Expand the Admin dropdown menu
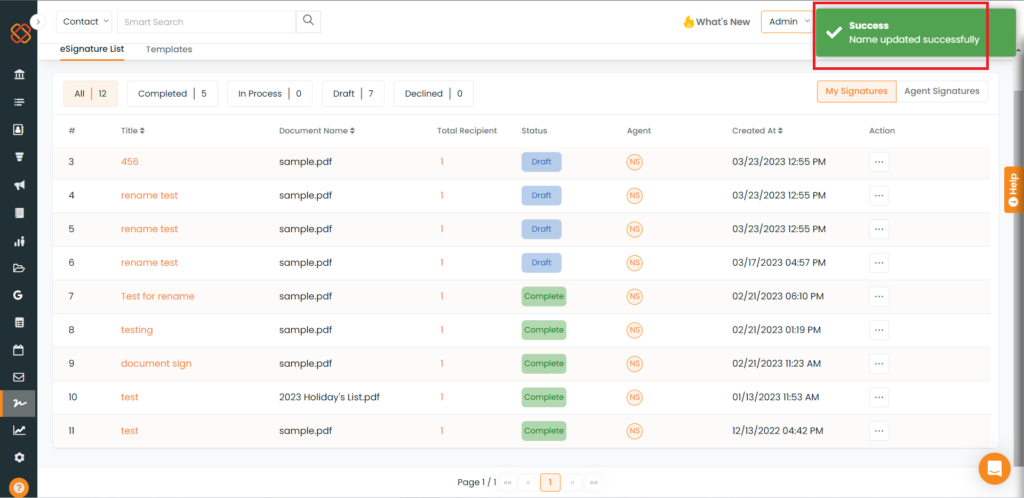The height and width of the screenshot is (498, 1024). point(788,21)
